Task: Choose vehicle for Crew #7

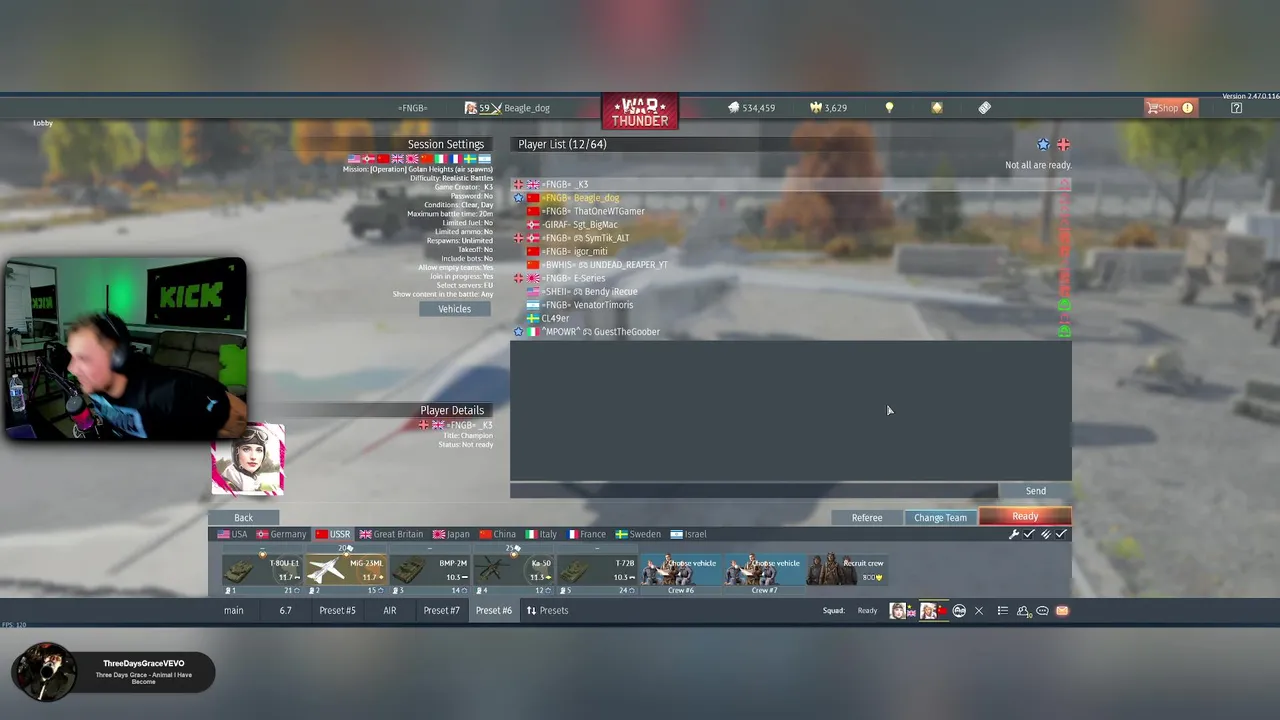Action: (x=765, y=571)
